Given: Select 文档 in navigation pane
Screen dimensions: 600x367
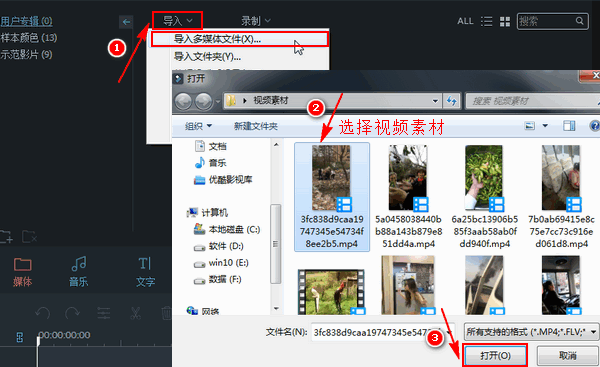Looking at the screenshot, I should 211,146.
